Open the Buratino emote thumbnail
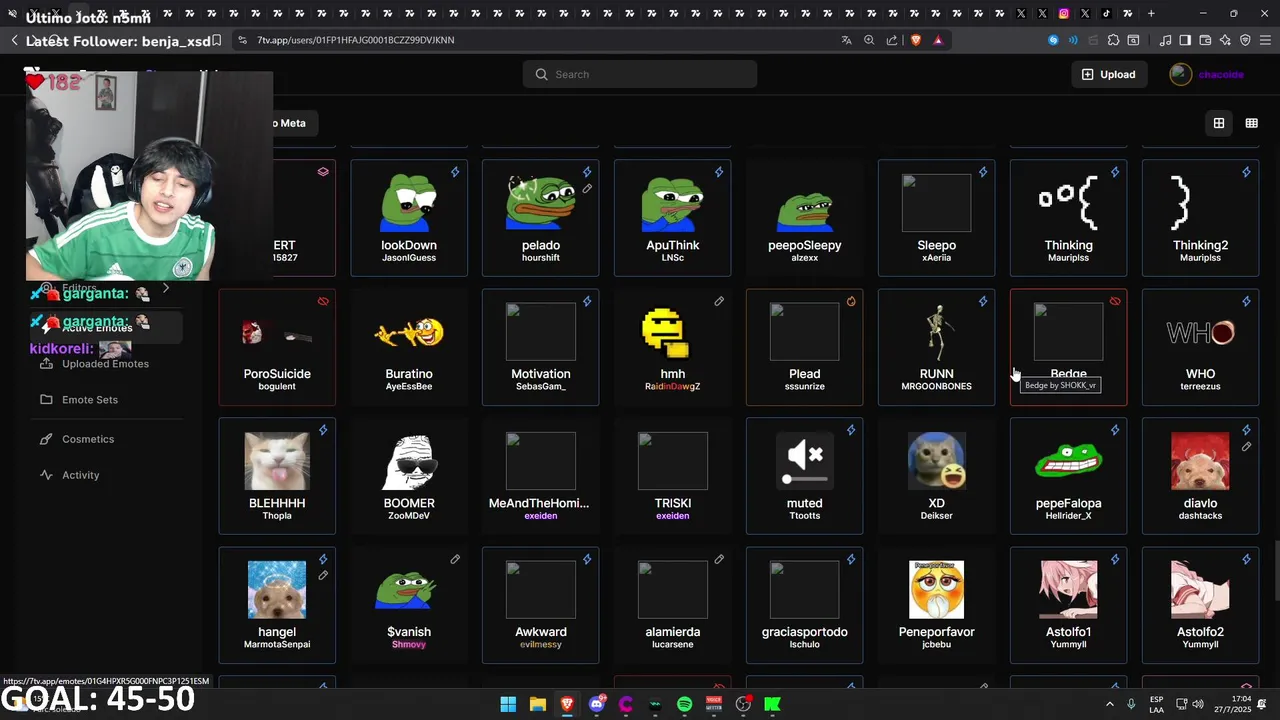 409,332
